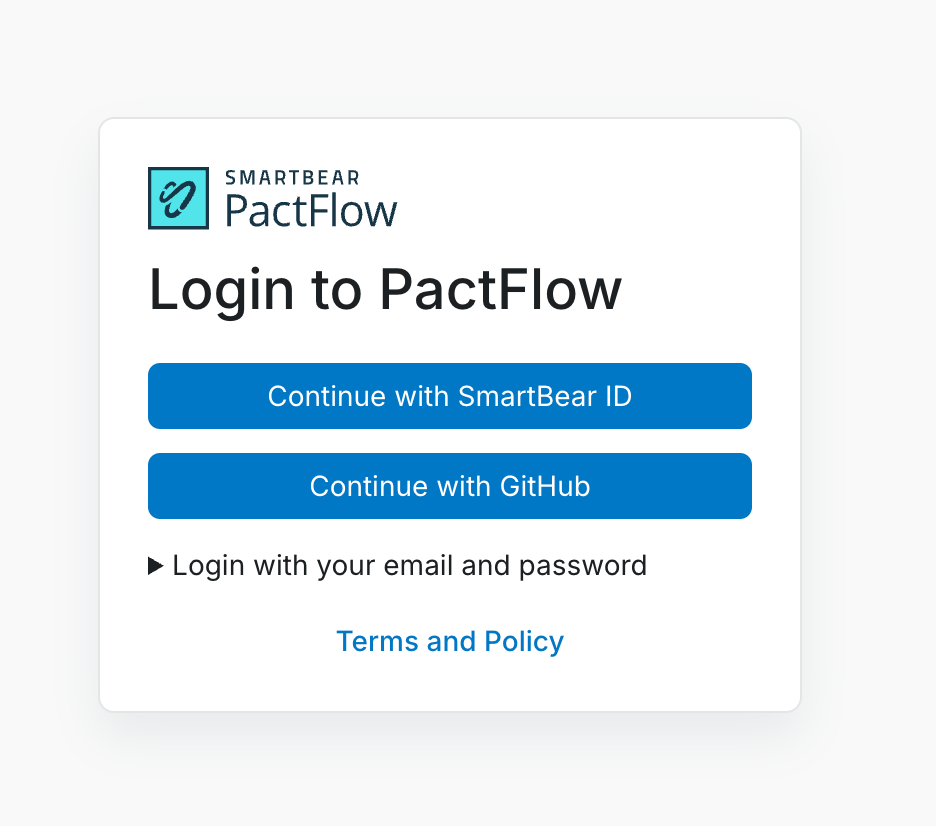Select the PactFlow wordmark next to the logo
The height and width of the screenshot is (826, 936).
point(311,210)
